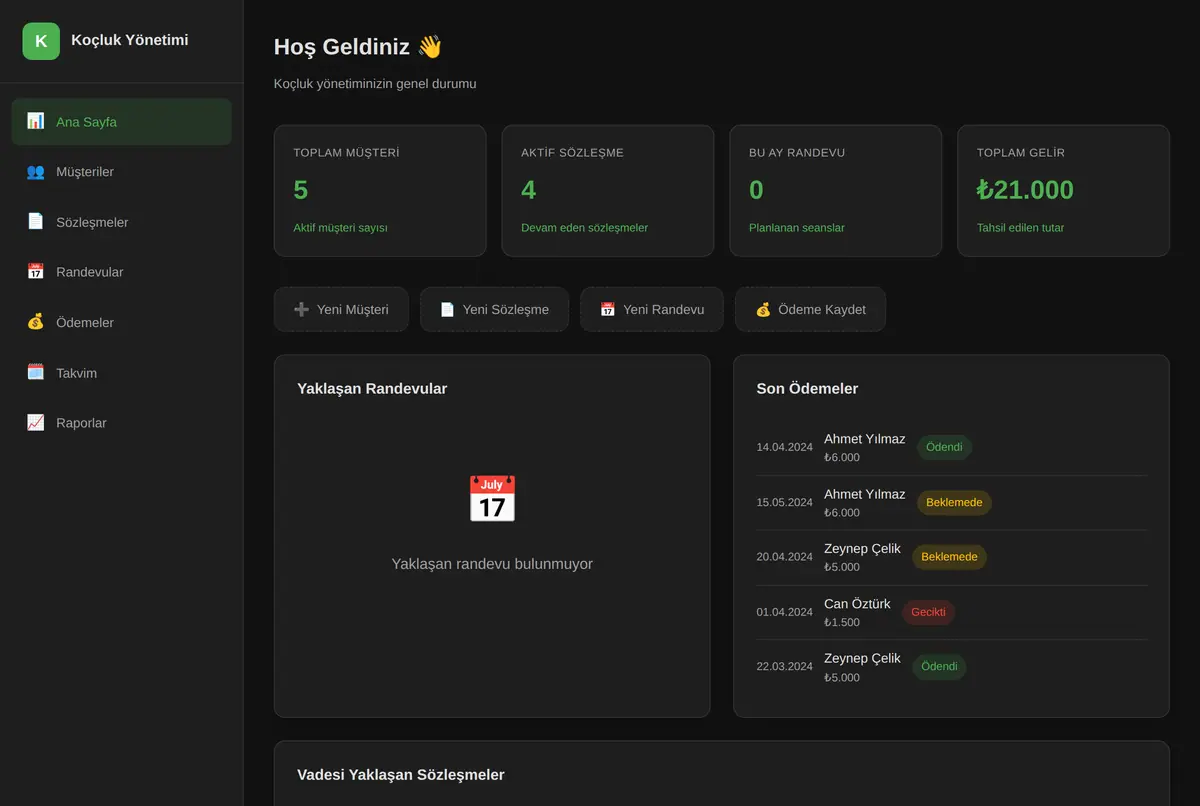Open the Ödemeler sidebar label
This screenshot has height=806, width=1200.
pyautogui.click(x=85, y=323)
